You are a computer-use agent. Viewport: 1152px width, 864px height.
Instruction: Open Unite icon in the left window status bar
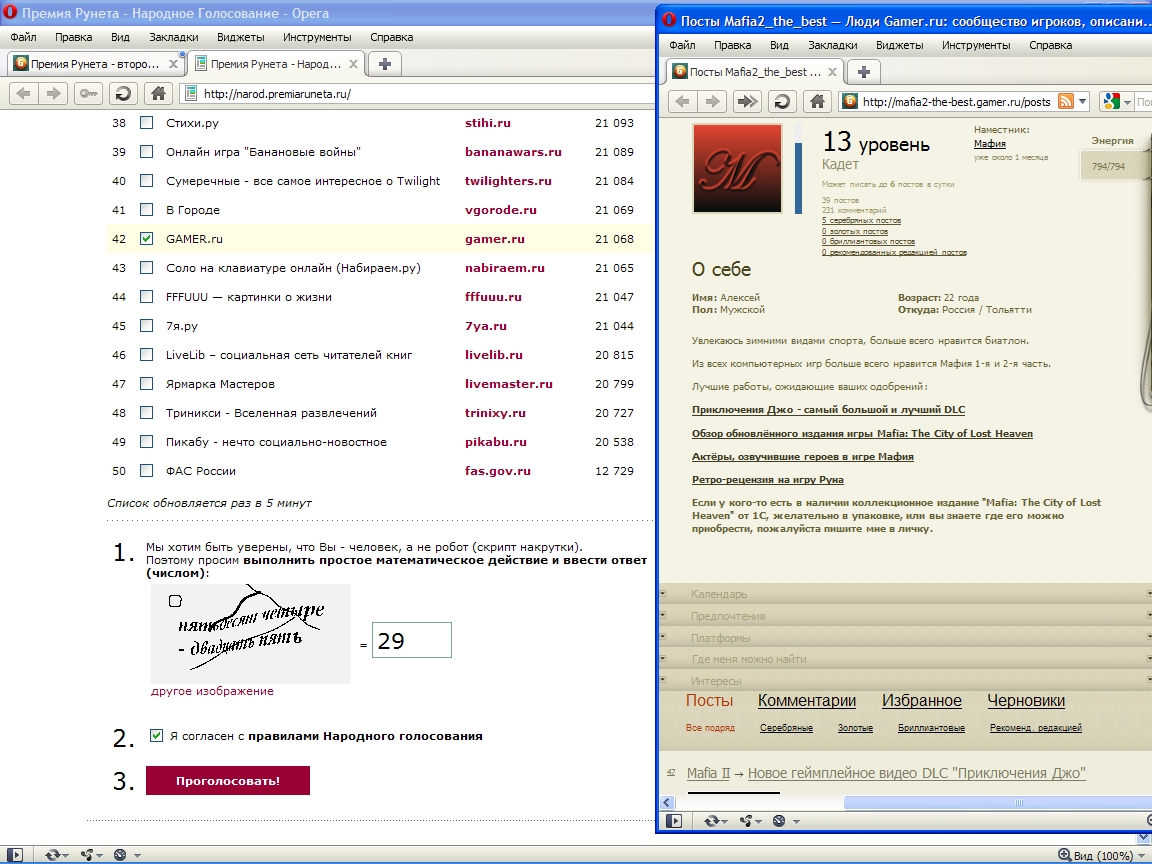[87, 855]
